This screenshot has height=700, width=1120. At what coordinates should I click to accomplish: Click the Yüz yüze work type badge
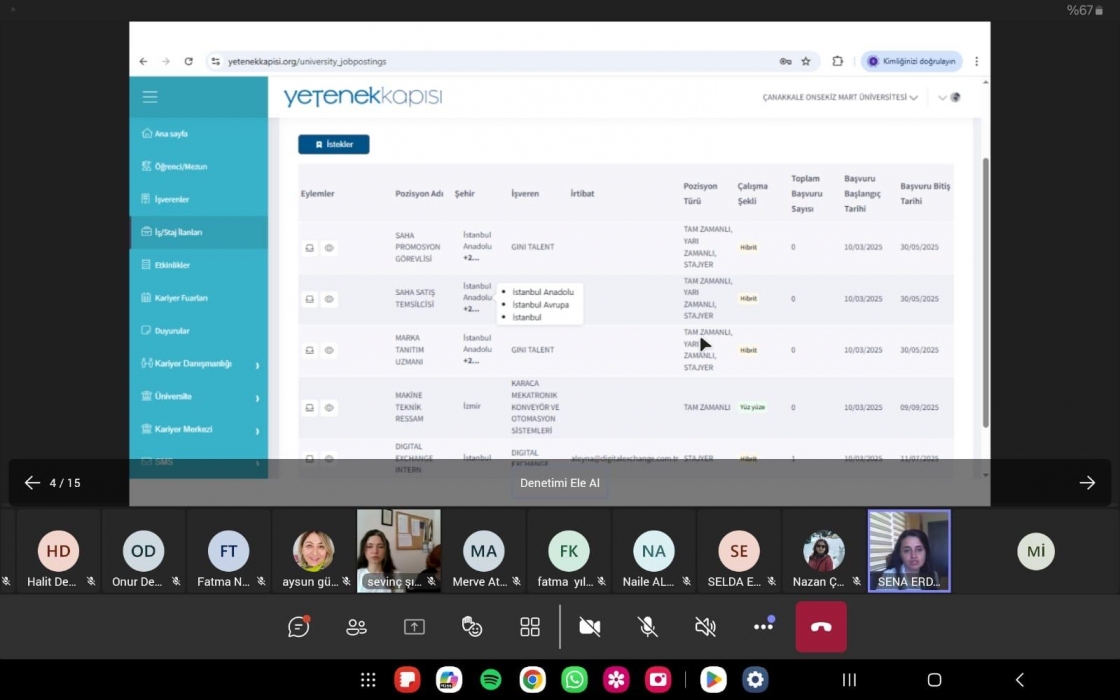752,407
